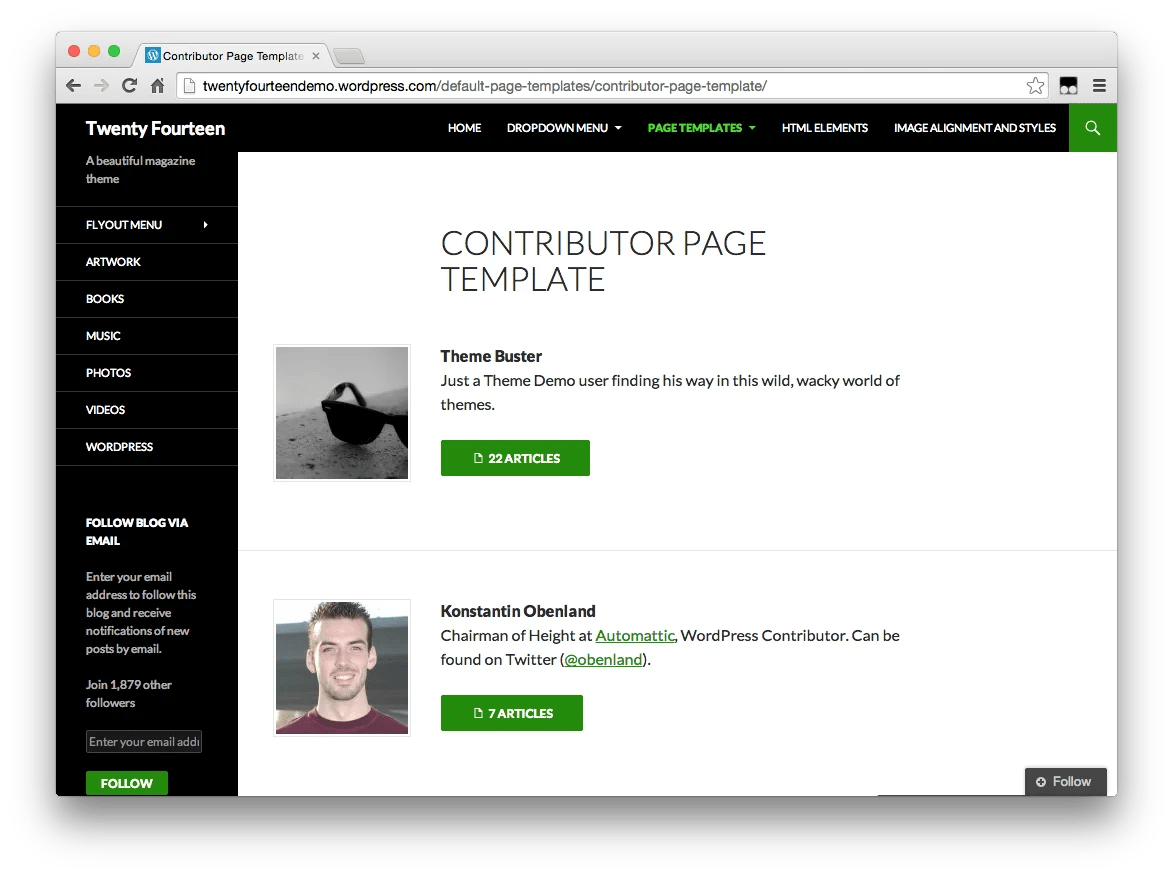The height and width of the screenshot is (876, 1173).
Task: Expand the PAGE TEMPLATES menu
Action: 702,128
